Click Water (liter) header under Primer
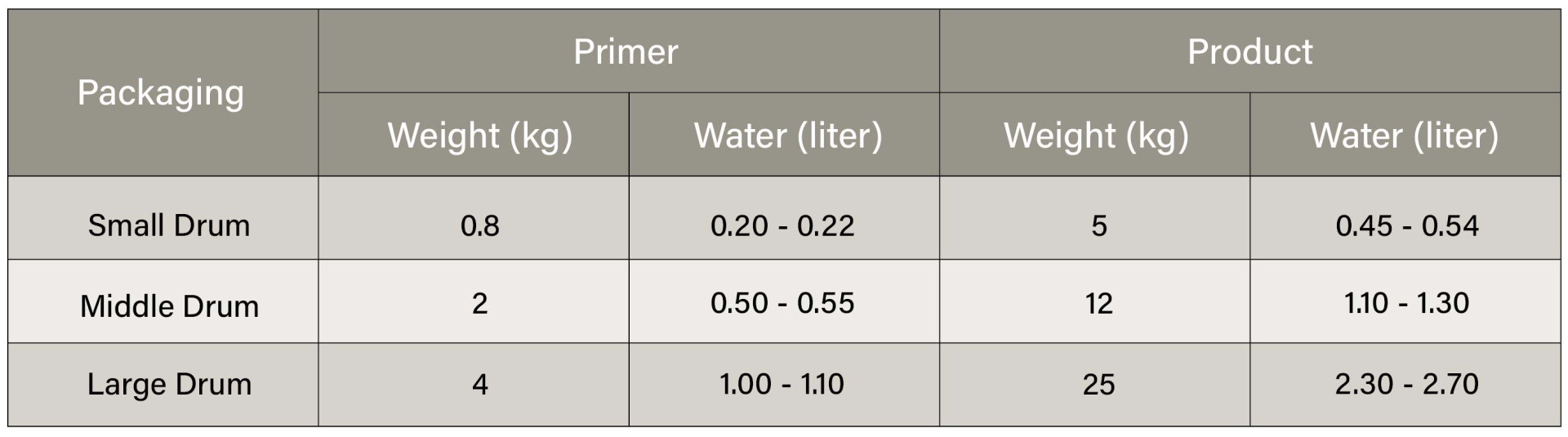Image resolution: width=1568 pixels, height=437 pixels. pos(784,135)
